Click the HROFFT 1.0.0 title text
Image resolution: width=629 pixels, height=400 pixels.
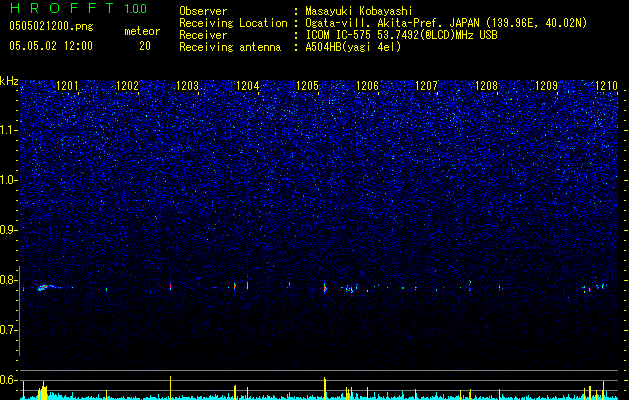tap(78, 8)
